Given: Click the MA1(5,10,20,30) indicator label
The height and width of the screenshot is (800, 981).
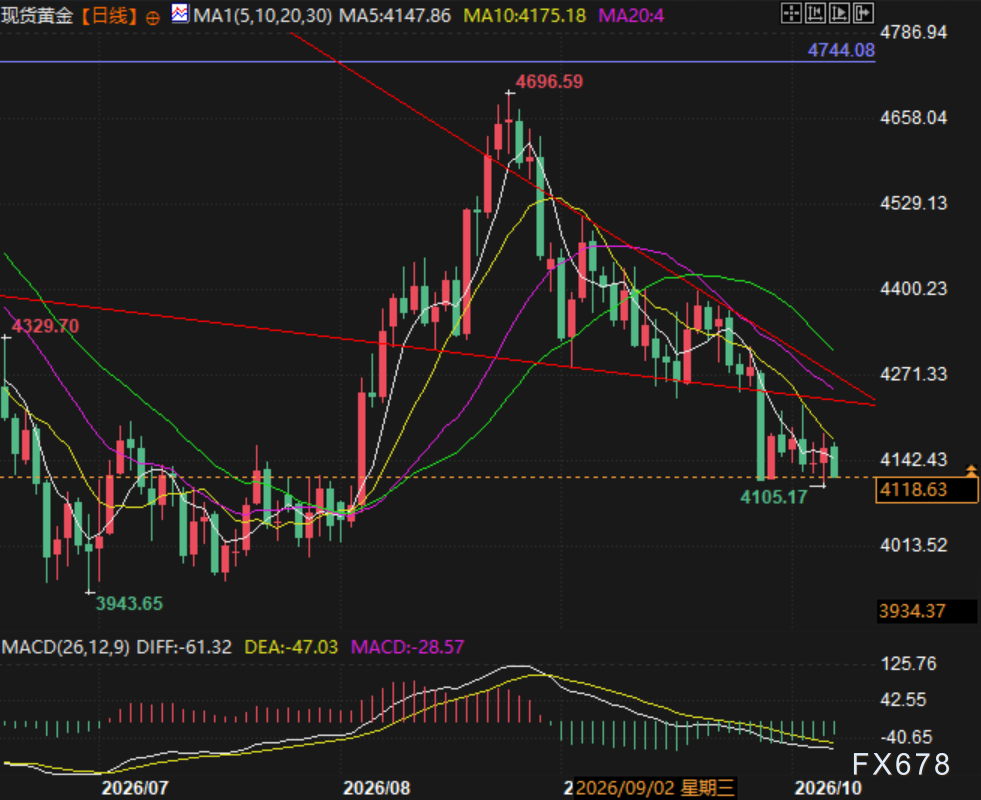Looking at the screenshot, I should (x=263, y=15).
